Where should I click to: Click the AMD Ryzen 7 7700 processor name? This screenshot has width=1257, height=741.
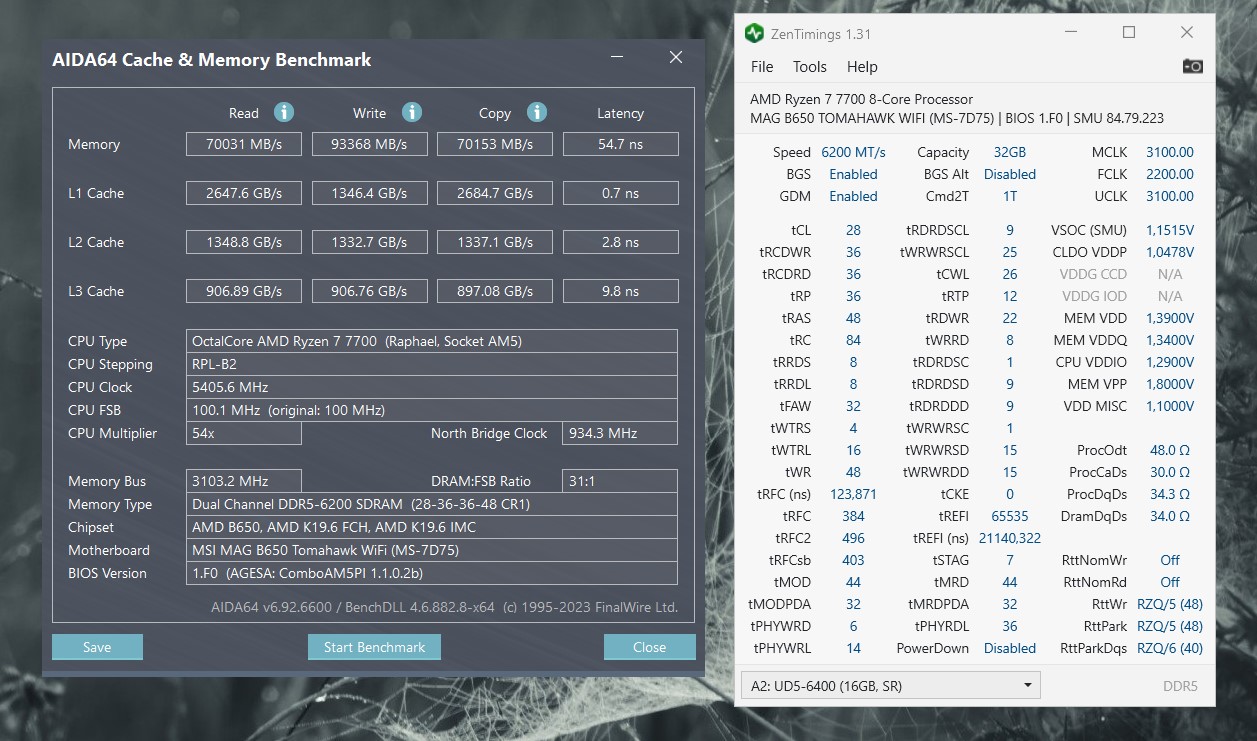click(x=861, y=99)
